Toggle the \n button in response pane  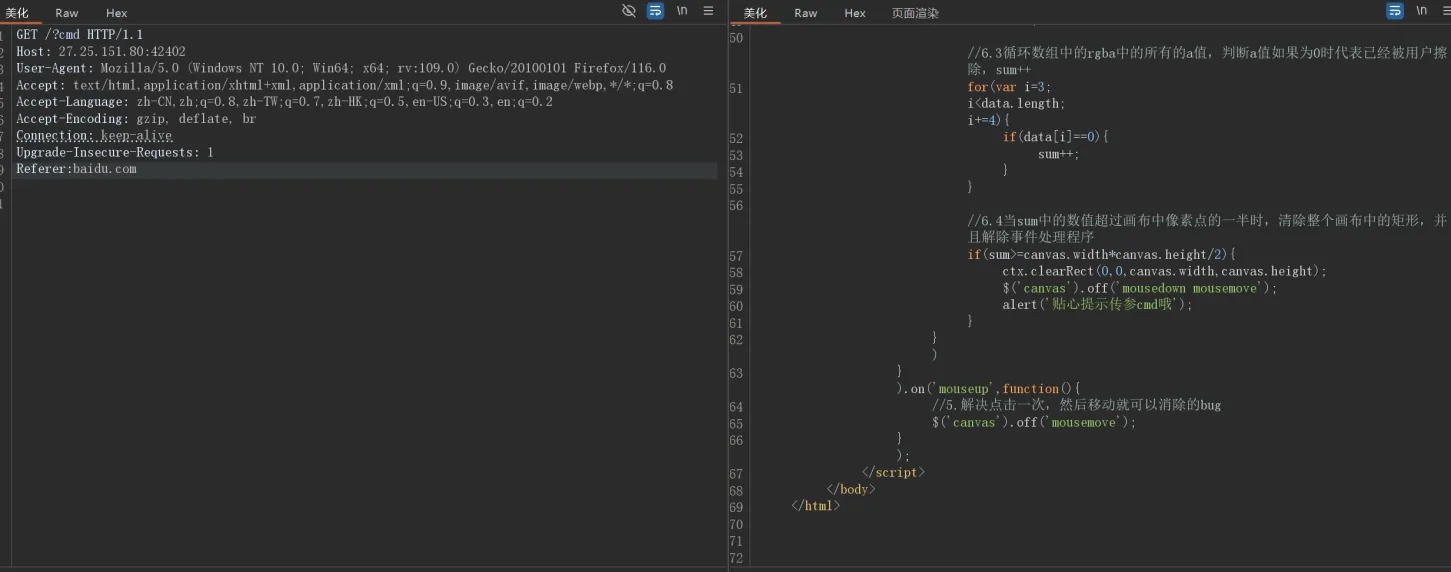coord(1421,11)
